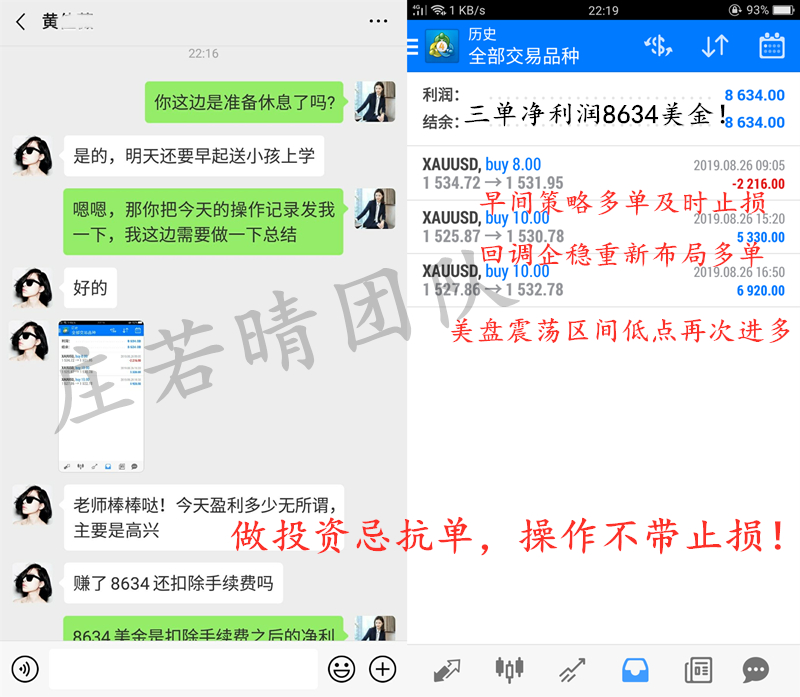Open the hamburger menu in trading app

[413, 46]
